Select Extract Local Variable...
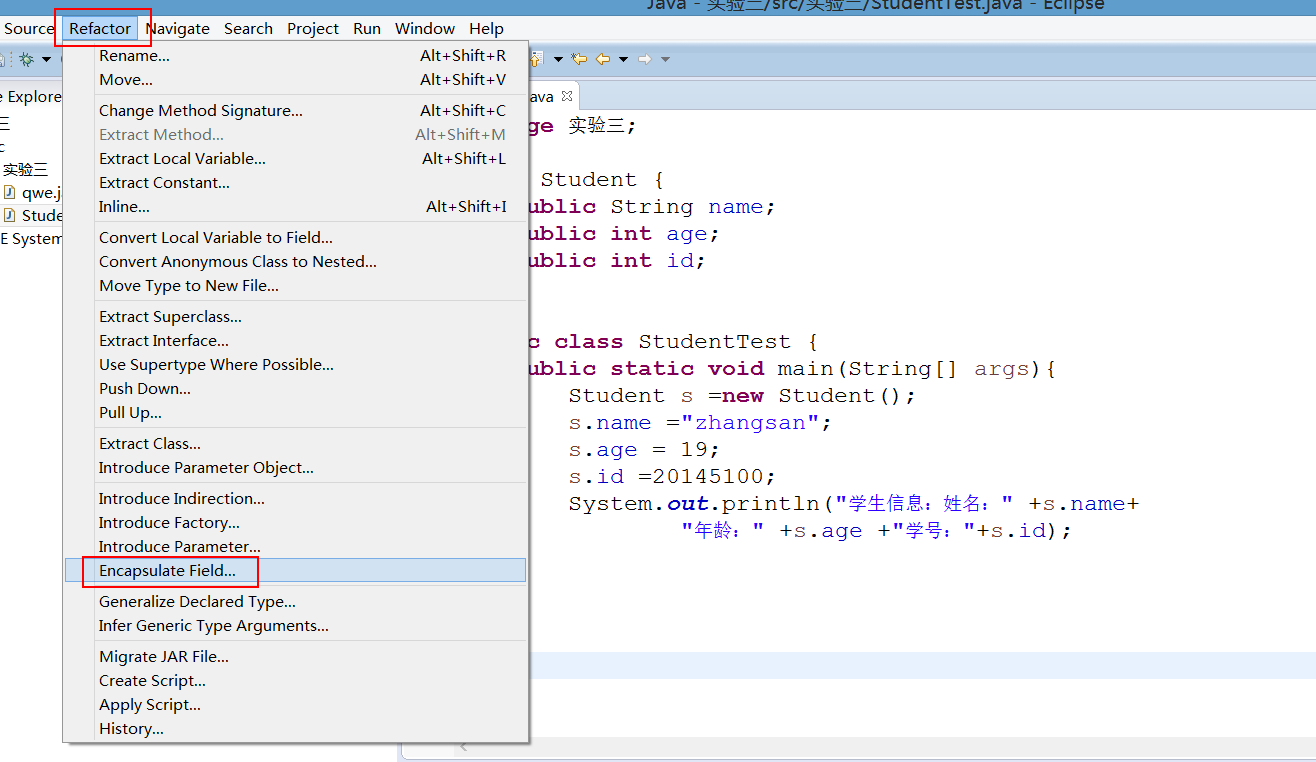 pos(295,159)
